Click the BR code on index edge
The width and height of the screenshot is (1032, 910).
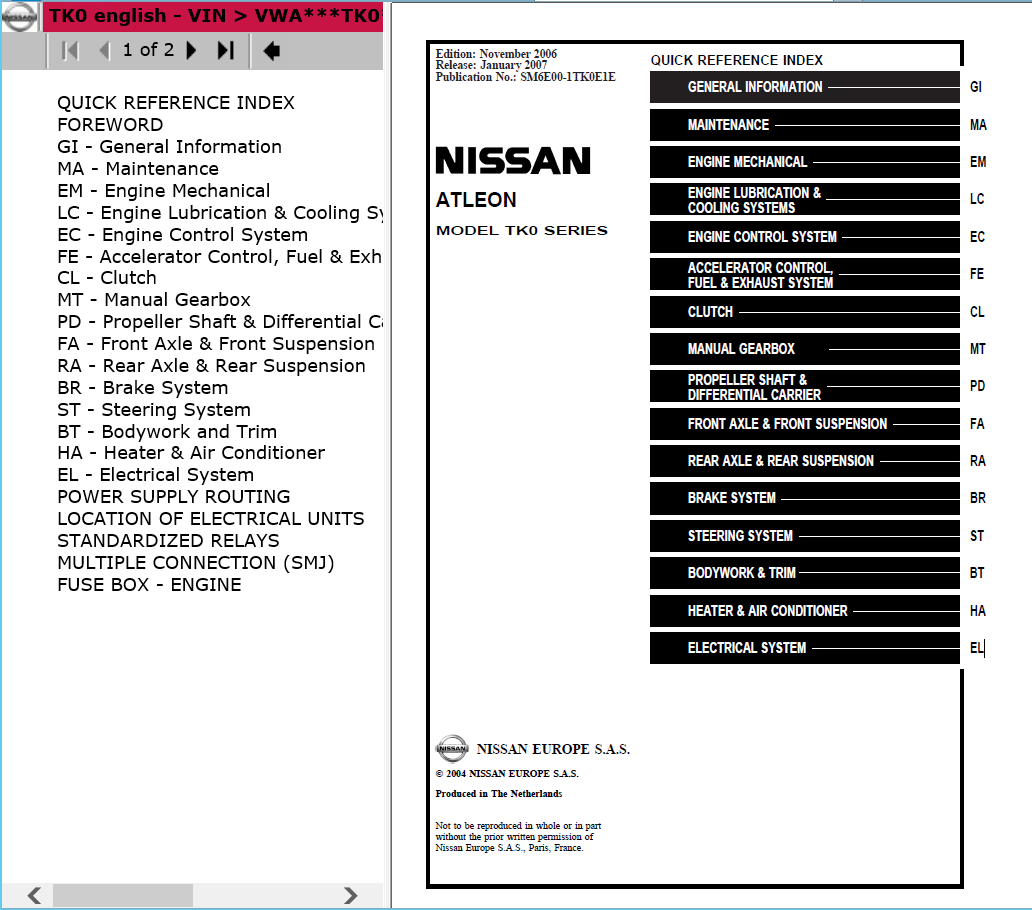coord(977,498)
